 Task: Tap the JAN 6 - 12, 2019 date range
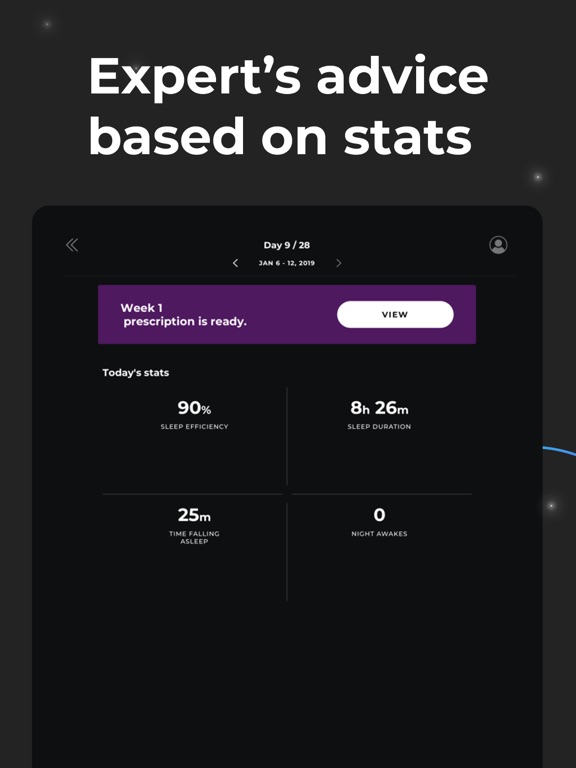pyautogui.click(x=287, y=263)
